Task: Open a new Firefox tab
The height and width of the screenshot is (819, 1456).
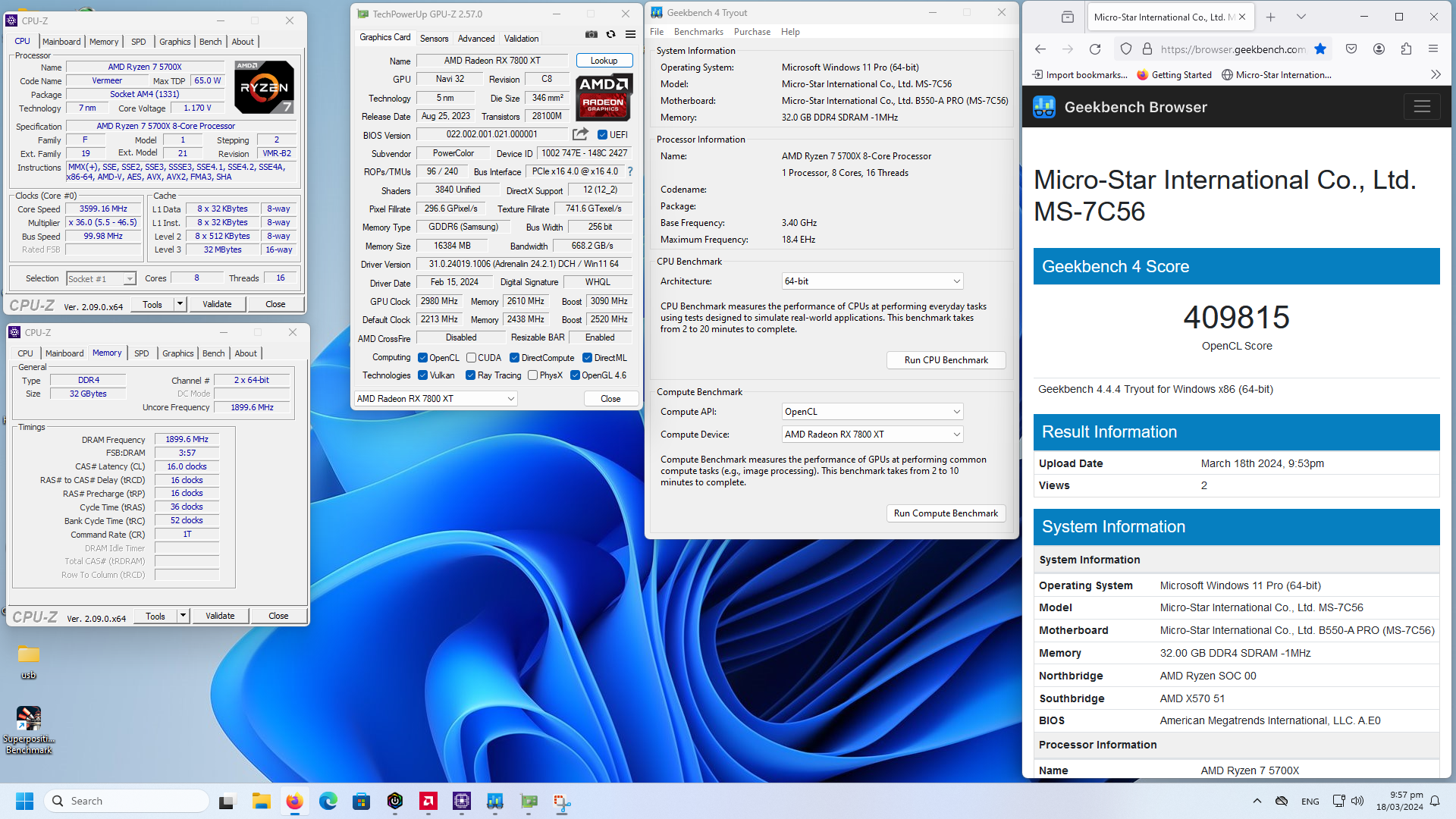Action: [x=1271, y=17]
